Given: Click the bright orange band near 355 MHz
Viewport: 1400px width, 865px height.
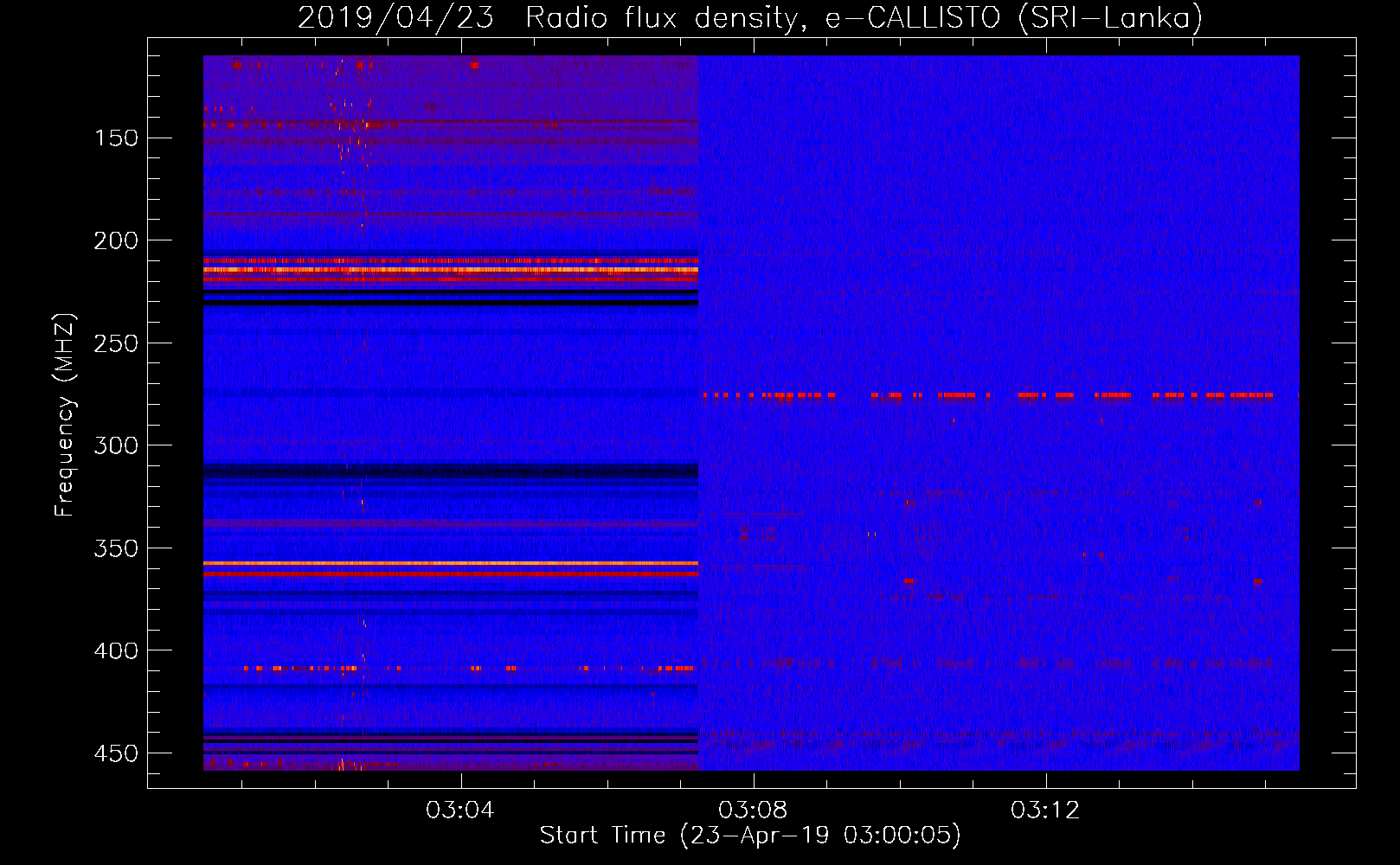Looking at the screenshot, I should coord(451,563).
